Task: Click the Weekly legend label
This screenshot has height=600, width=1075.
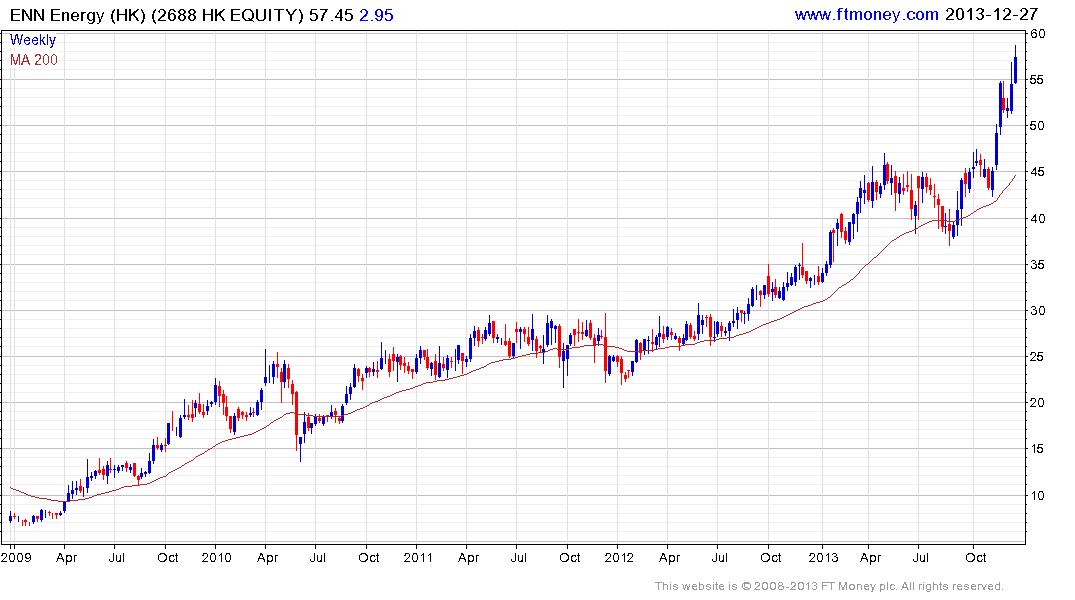Action: pyautogui.click(x=33, y=40)
